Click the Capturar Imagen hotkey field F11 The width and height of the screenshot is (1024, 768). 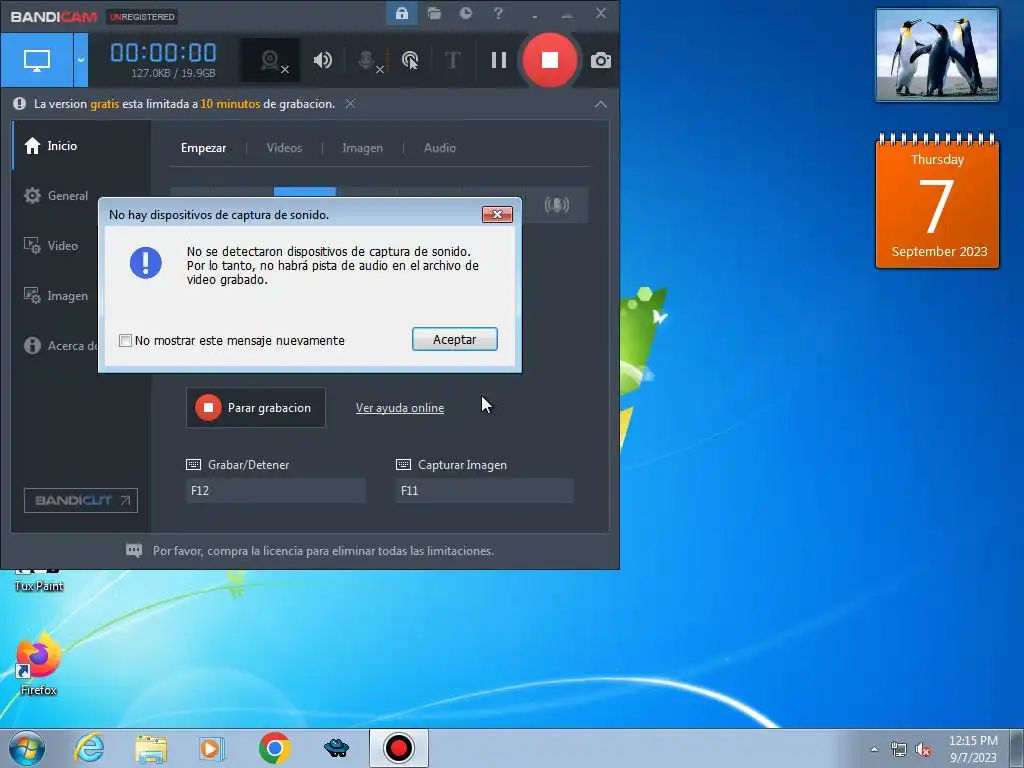(485, 490)
